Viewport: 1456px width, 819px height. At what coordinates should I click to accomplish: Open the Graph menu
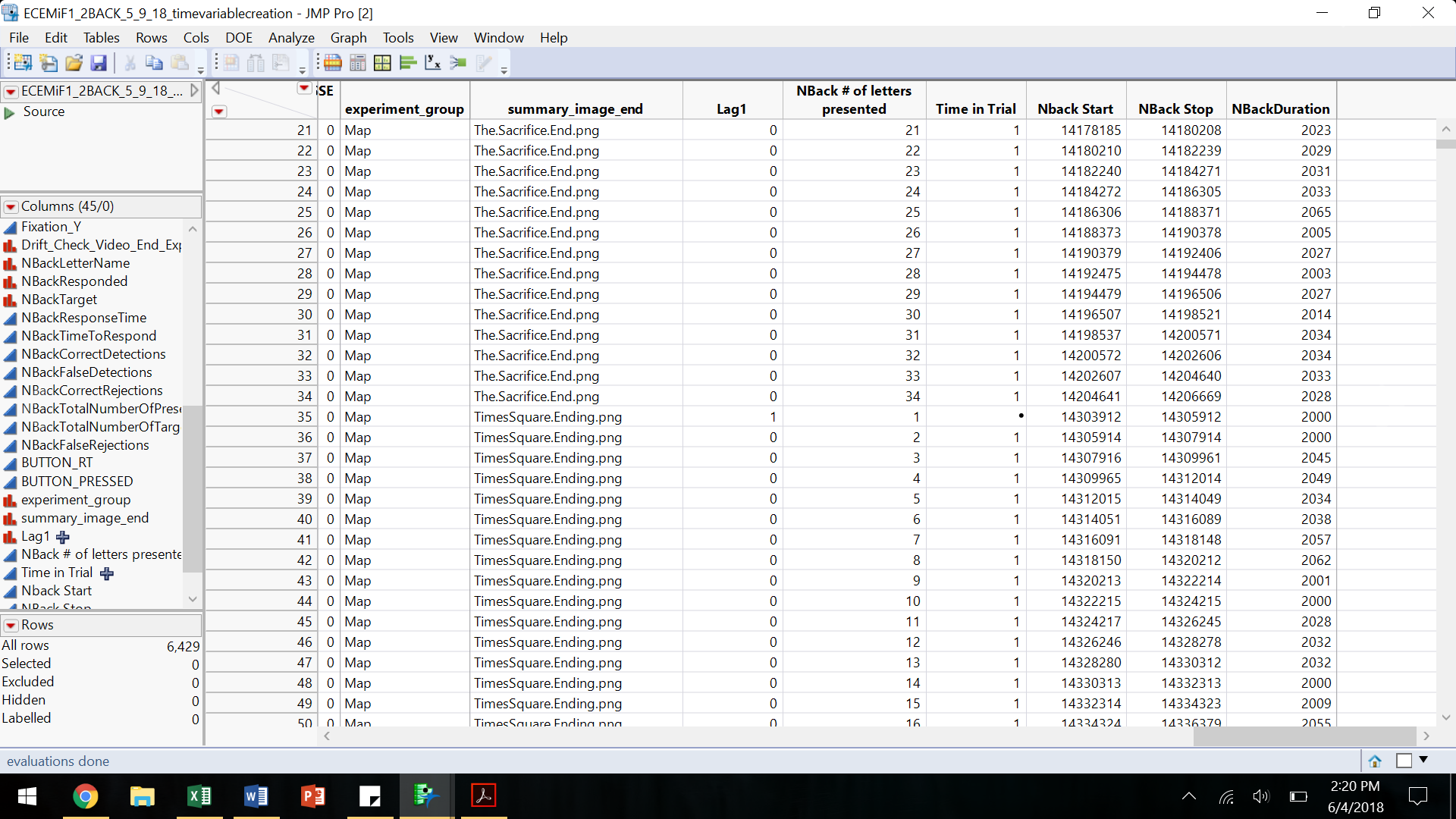pyautogui.click(x=348, y=37)
